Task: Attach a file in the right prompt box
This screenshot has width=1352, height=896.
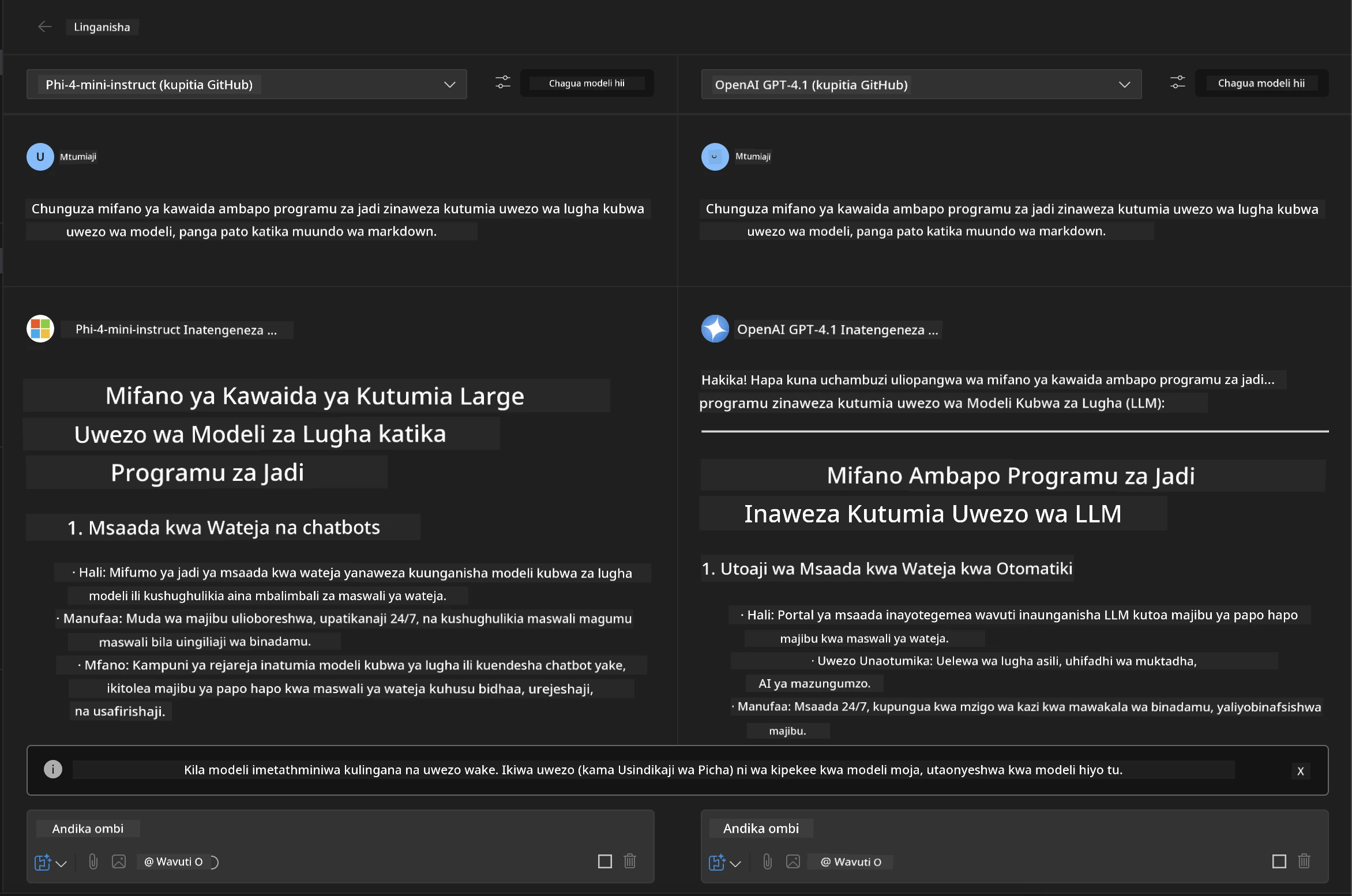Action: click(x=767, y=861)
